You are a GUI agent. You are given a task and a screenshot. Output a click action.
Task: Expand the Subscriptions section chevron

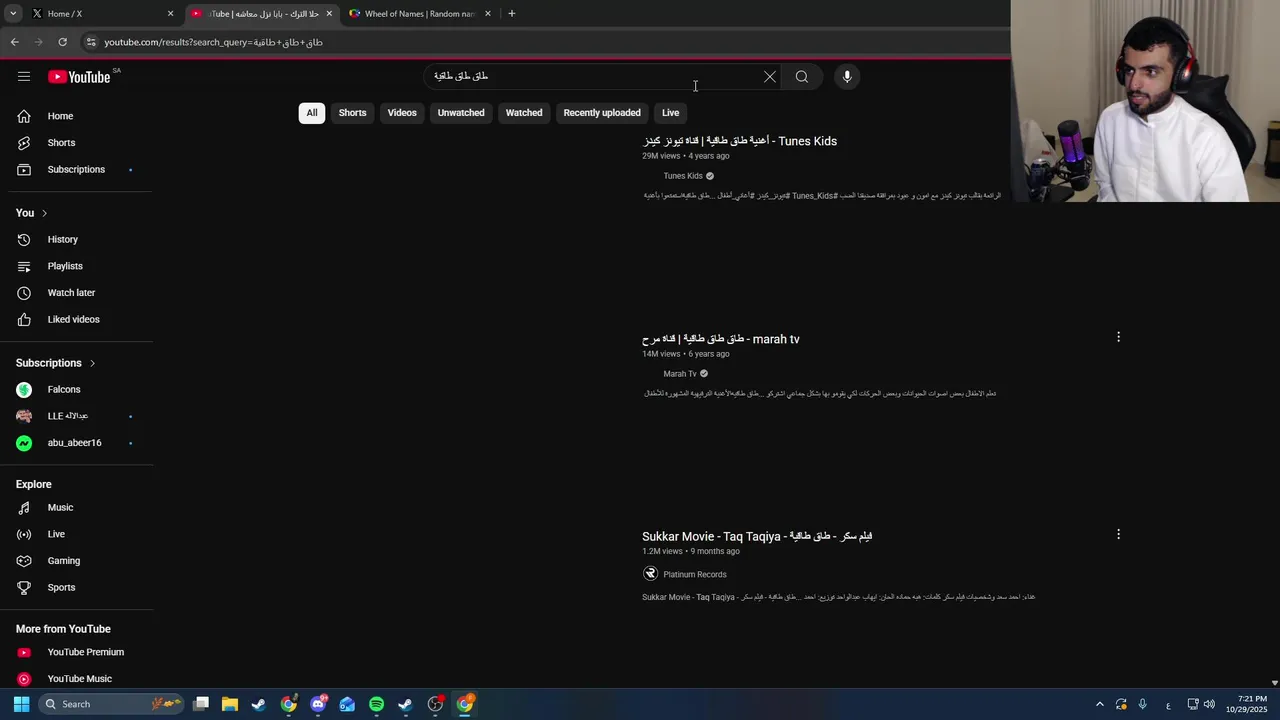92,363
